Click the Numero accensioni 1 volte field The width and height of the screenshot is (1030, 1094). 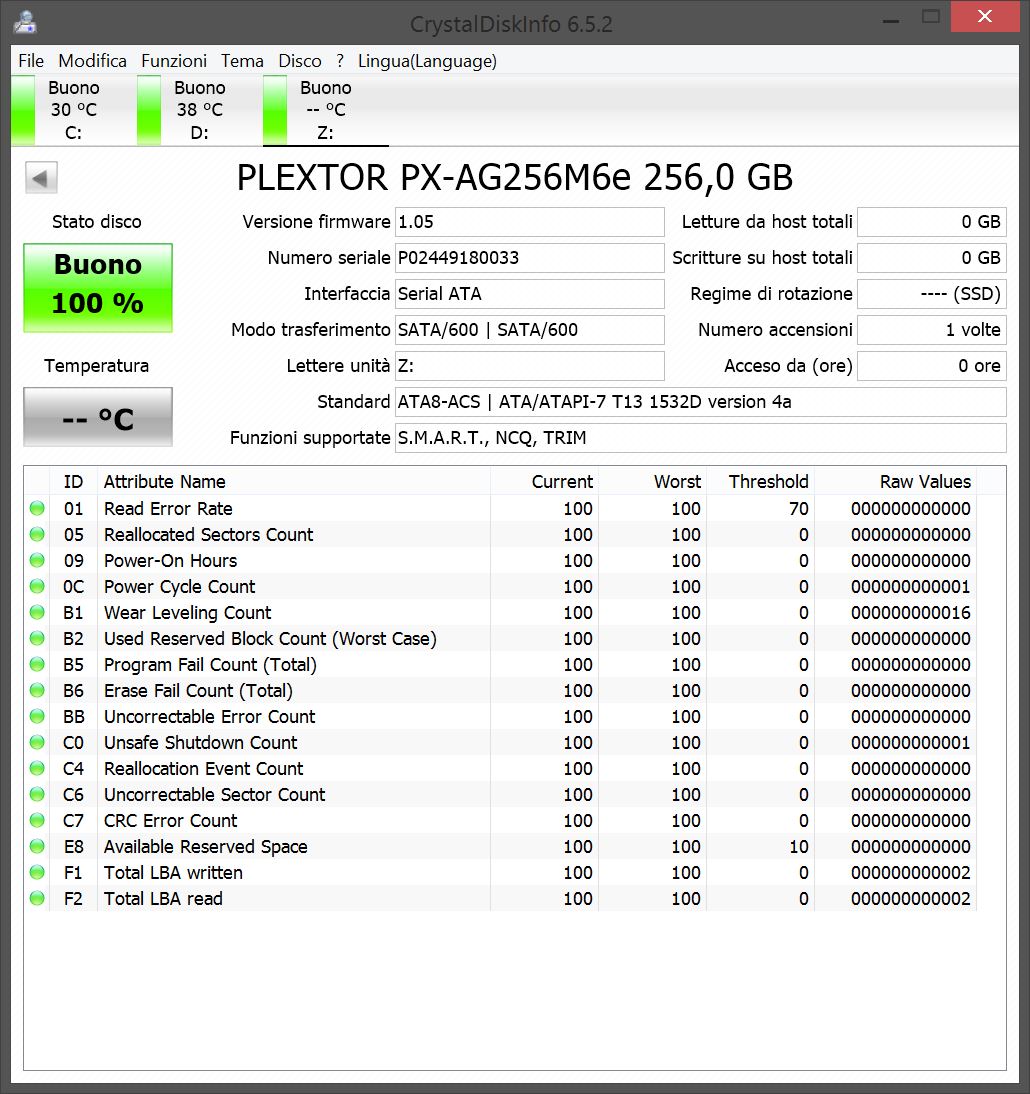[x=932, y=330]
